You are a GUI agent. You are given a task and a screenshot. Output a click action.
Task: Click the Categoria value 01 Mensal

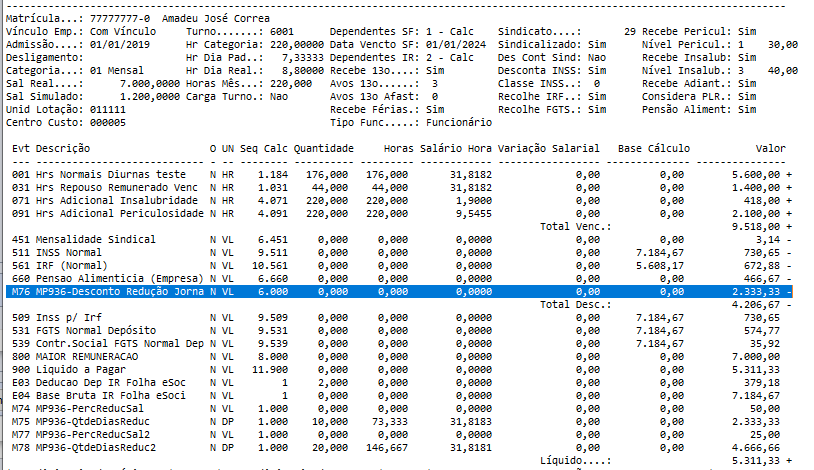pos(117,71)
